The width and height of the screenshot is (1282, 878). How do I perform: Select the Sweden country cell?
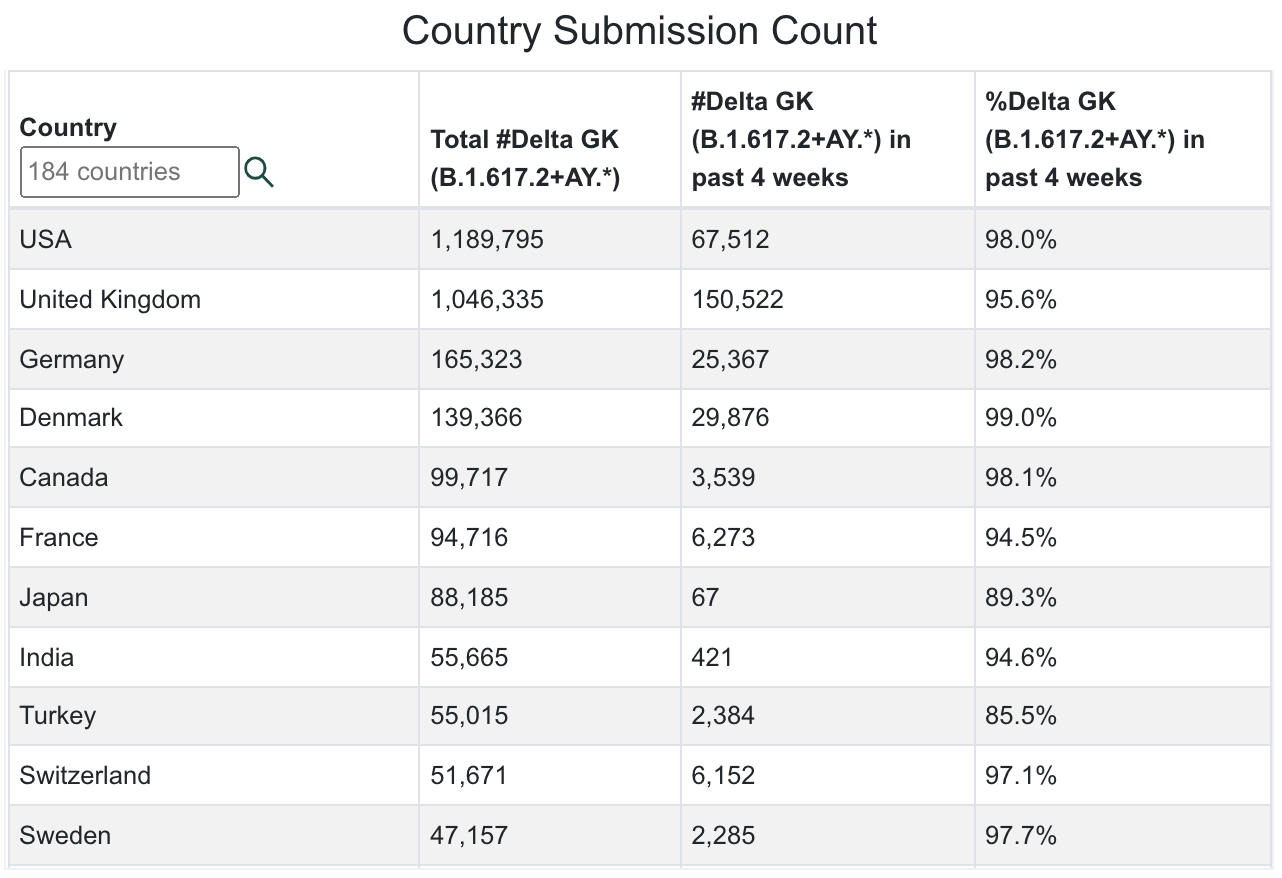214,835
